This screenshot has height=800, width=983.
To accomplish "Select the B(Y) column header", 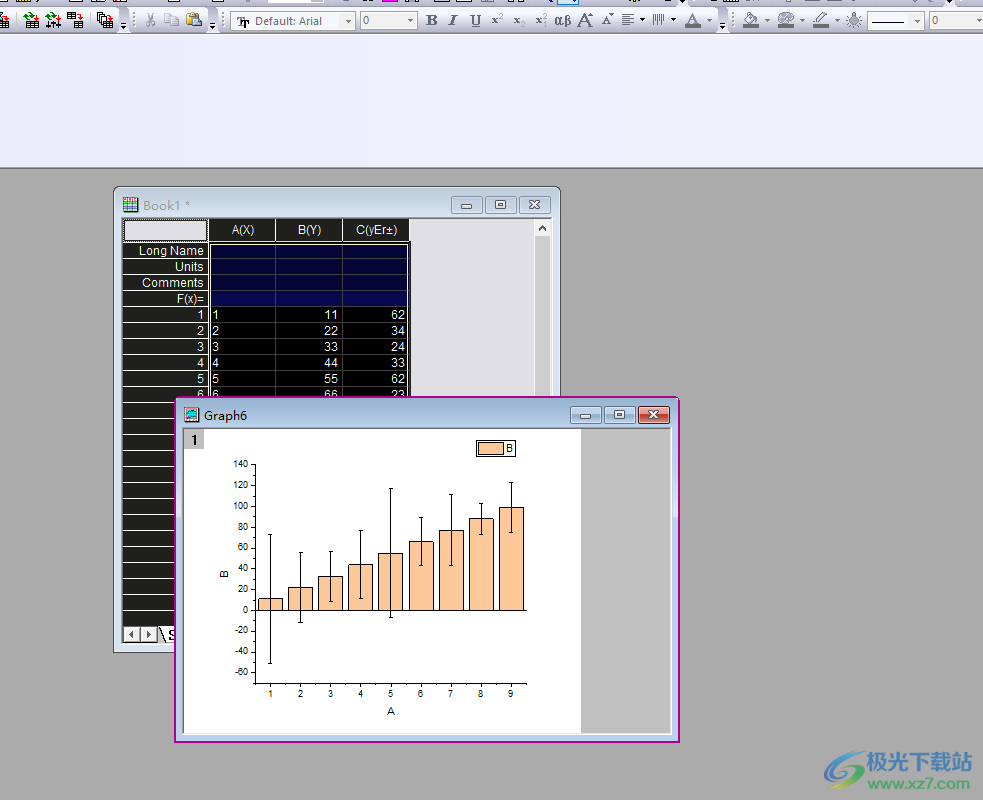I will pos(309,230).
